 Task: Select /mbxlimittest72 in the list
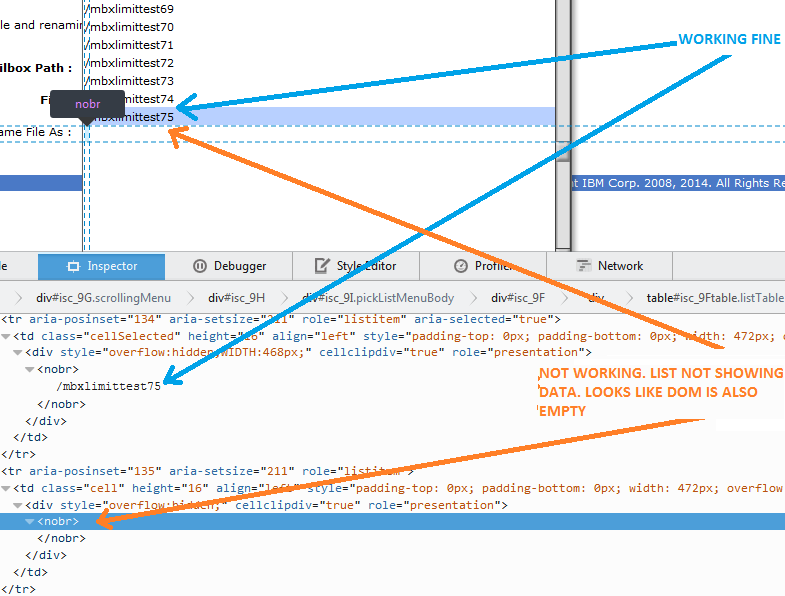point(130,63)
